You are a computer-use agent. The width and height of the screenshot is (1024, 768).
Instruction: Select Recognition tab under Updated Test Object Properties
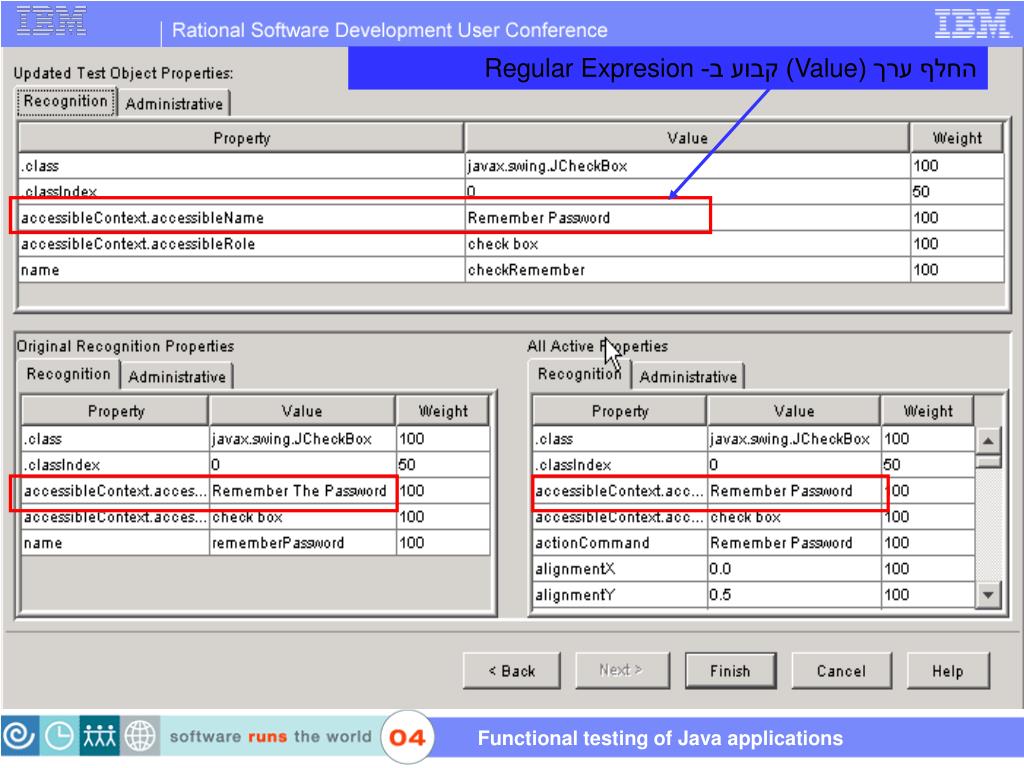pos(66,102)
